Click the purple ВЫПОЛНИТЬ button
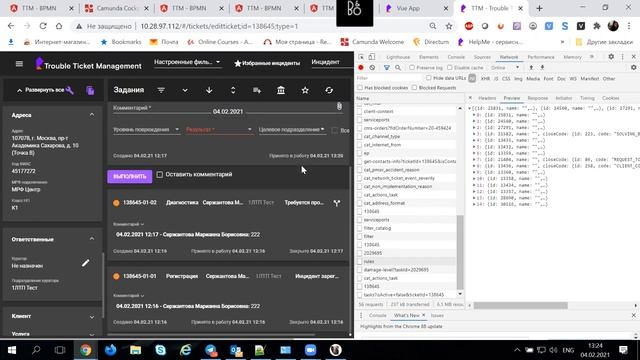The image size is (640, 360). click(x=130, y=176)
